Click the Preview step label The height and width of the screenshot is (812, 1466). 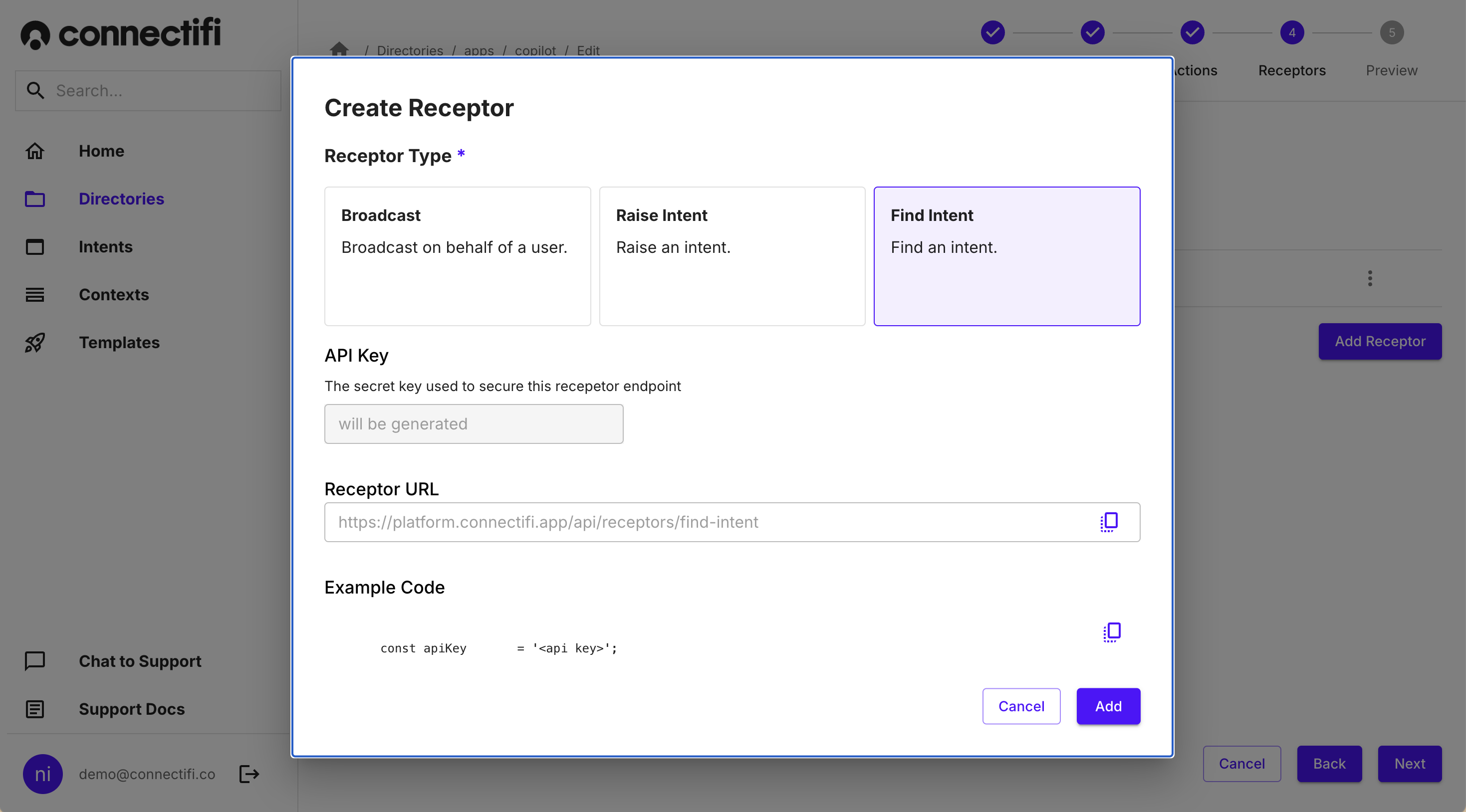(x=1392, y=70)
